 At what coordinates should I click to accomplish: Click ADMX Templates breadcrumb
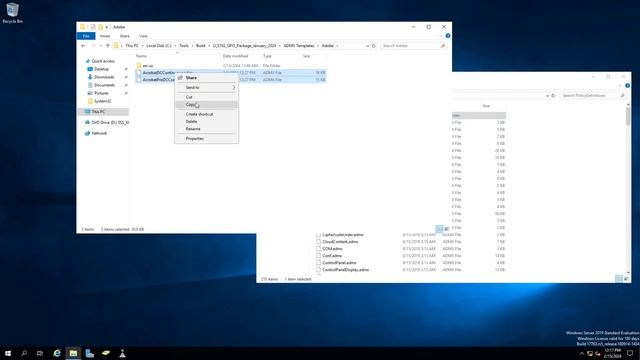[299, 46]
